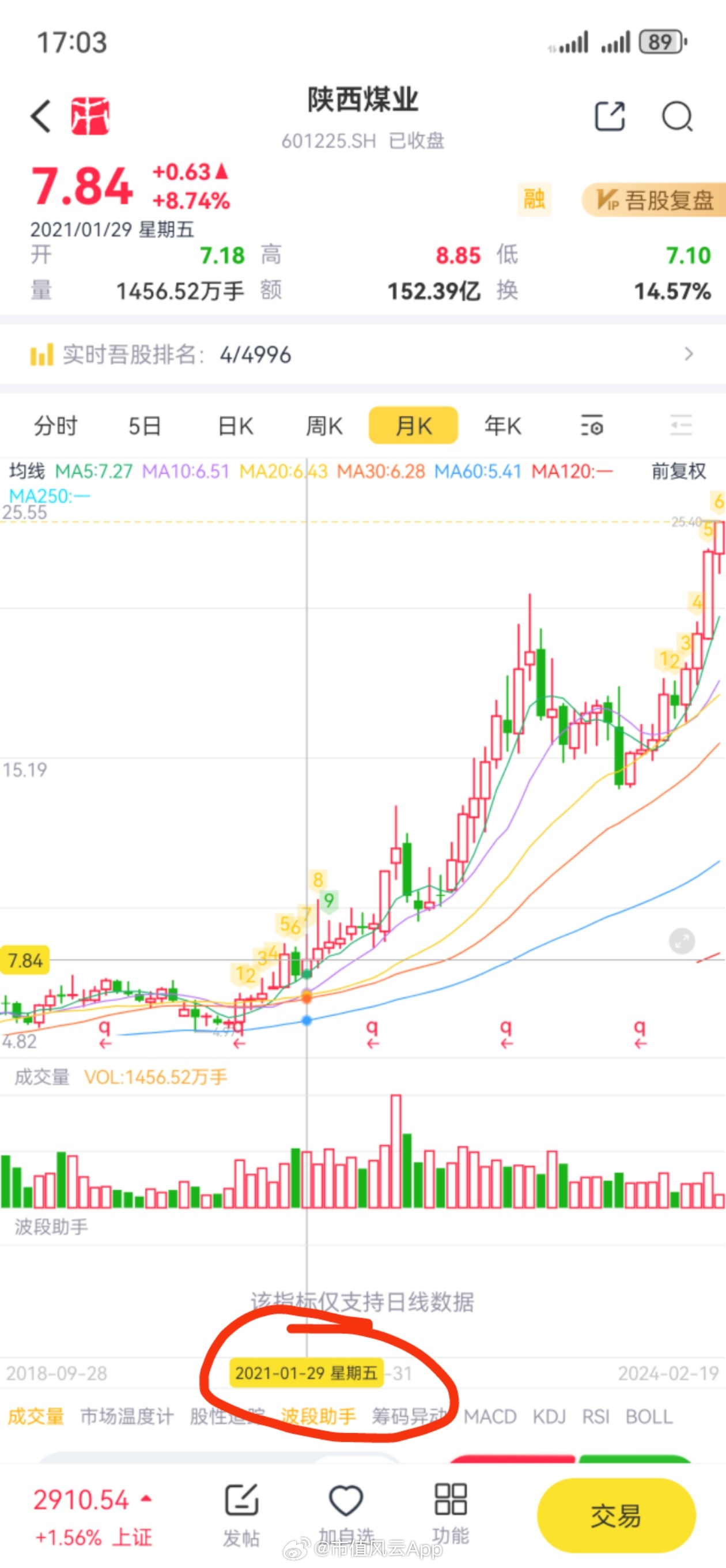This screenshot has height=1568, width=726.
Task: Select the KDJ indicator
Action: [549, 1417]
